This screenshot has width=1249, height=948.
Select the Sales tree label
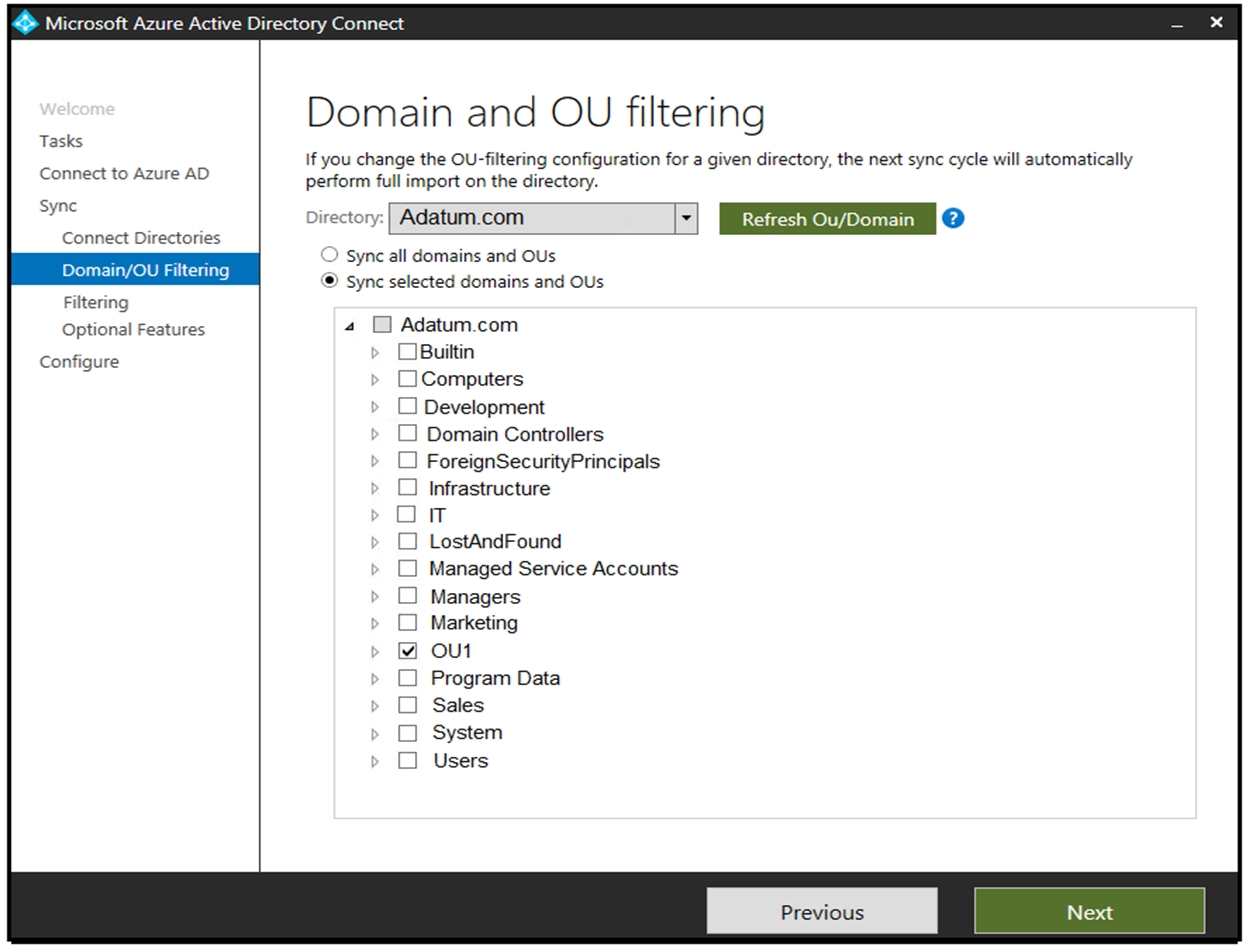tap(458, 705)
